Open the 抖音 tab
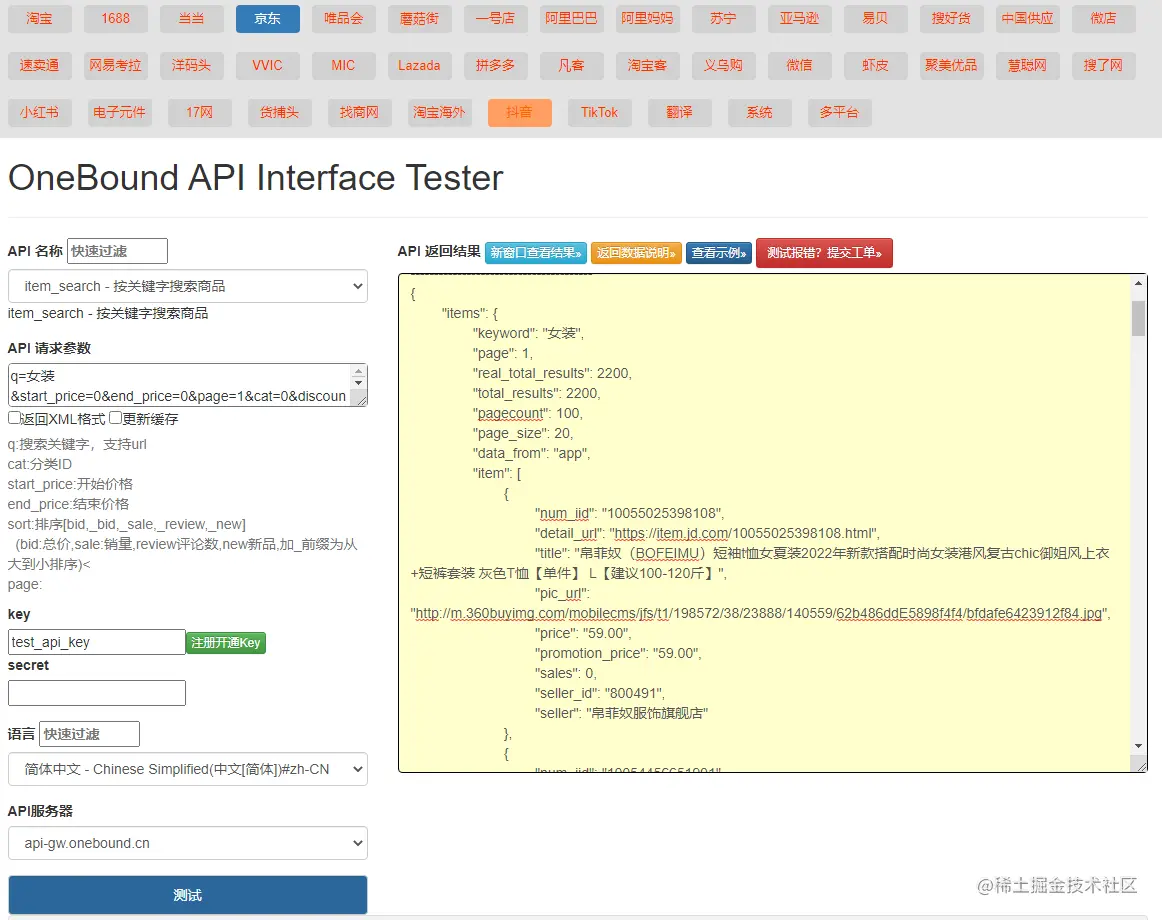 pyautogui.click(x=519, y=113)
